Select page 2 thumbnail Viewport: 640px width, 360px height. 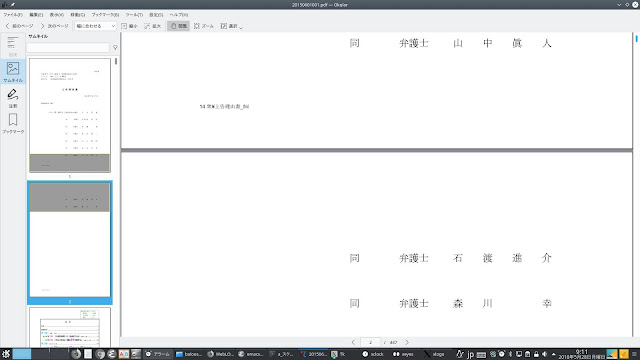point(70,240)
